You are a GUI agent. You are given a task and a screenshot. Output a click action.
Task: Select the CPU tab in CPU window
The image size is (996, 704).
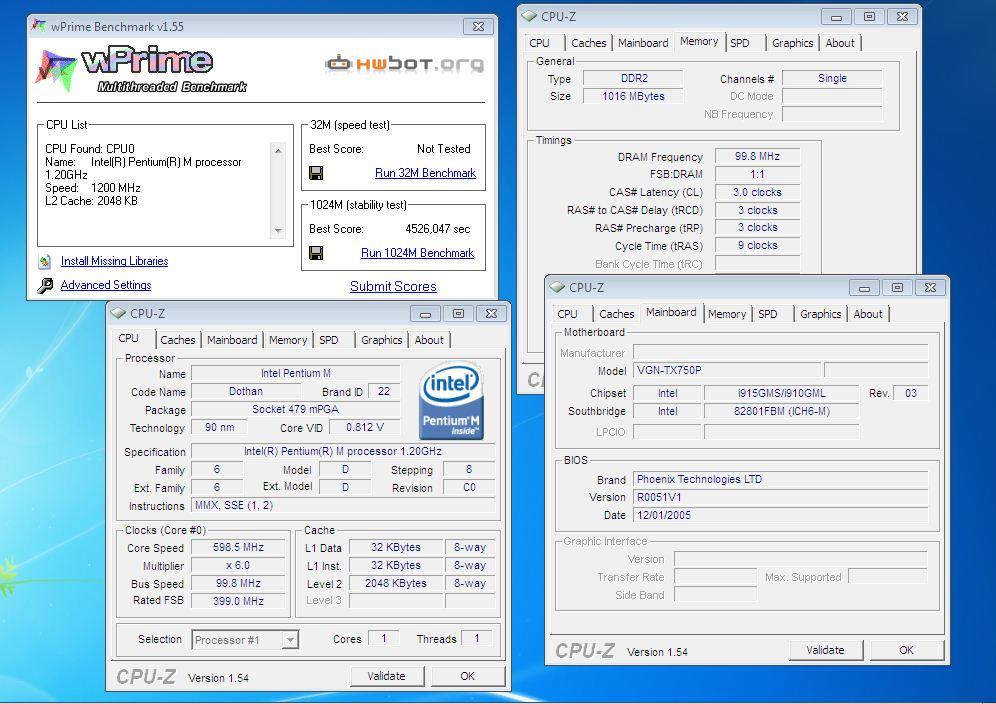(x=128, y=339)
